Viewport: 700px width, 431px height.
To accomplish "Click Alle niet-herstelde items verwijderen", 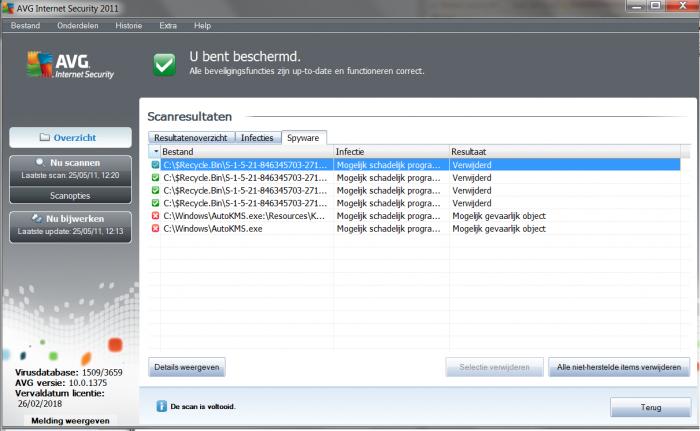I will pyautogui.click(x=619, y=367).
